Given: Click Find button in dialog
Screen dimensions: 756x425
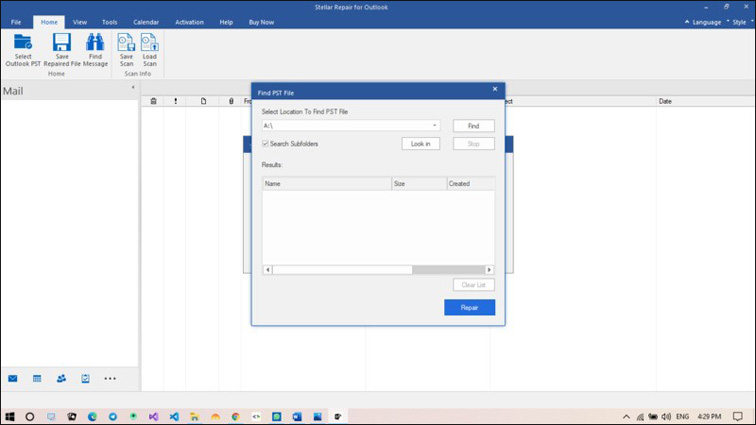Looking at the screenshot, I should [x=473, y=126].
